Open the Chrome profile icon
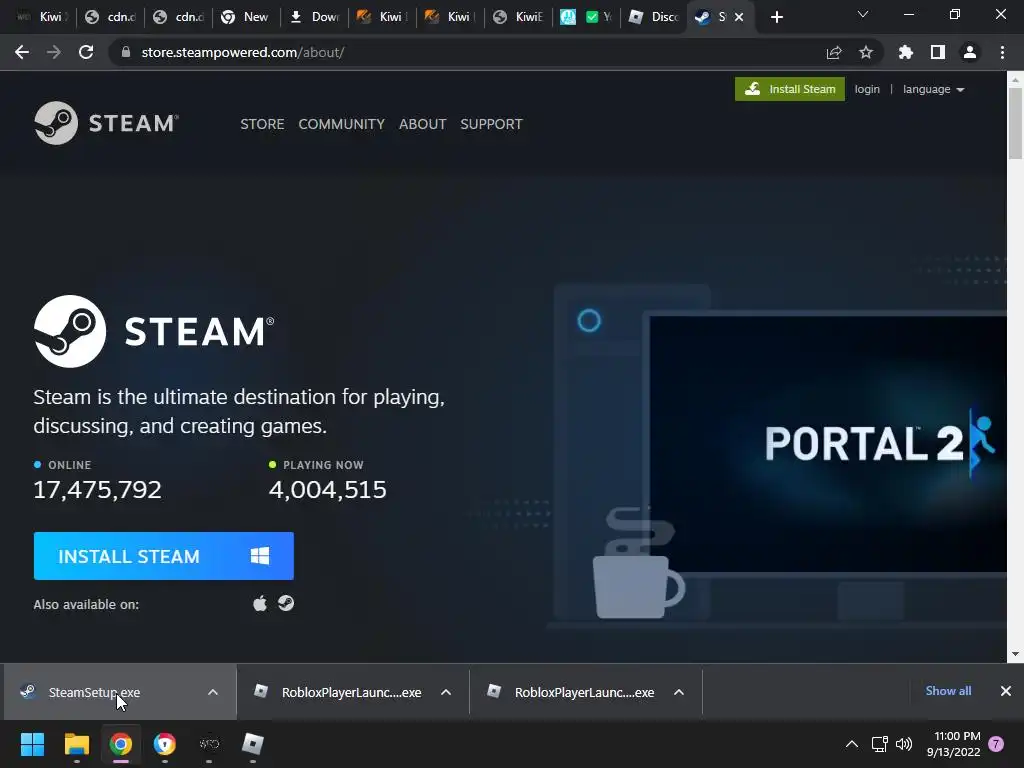The height and width of the screenshot is (768, 1024). (970, 52)
